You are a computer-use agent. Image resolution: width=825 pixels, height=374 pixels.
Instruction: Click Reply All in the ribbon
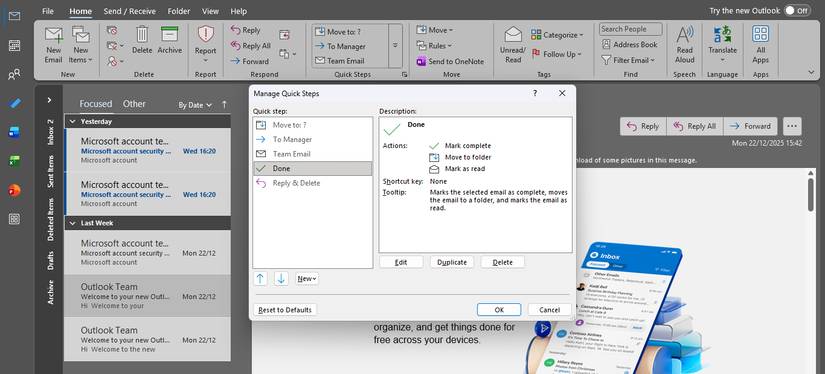click(x=251, y=46)
